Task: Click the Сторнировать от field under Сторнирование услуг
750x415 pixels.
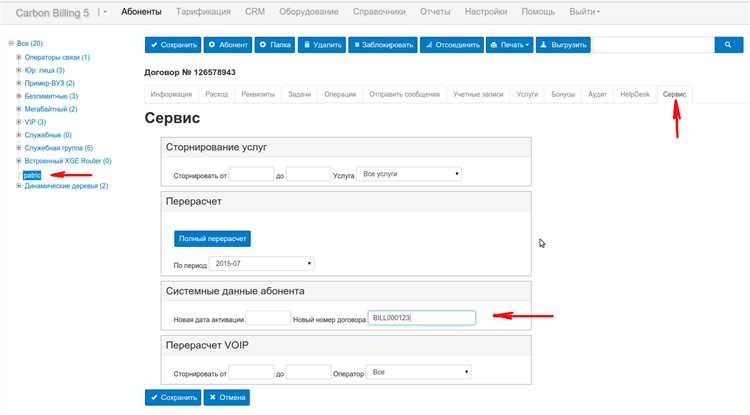Action: 251,175
